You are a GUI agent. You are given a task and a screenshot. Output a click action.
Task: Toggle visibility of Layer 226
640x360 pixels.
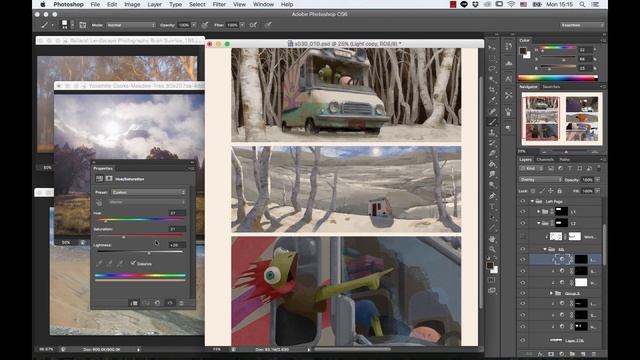coord(523,340)
